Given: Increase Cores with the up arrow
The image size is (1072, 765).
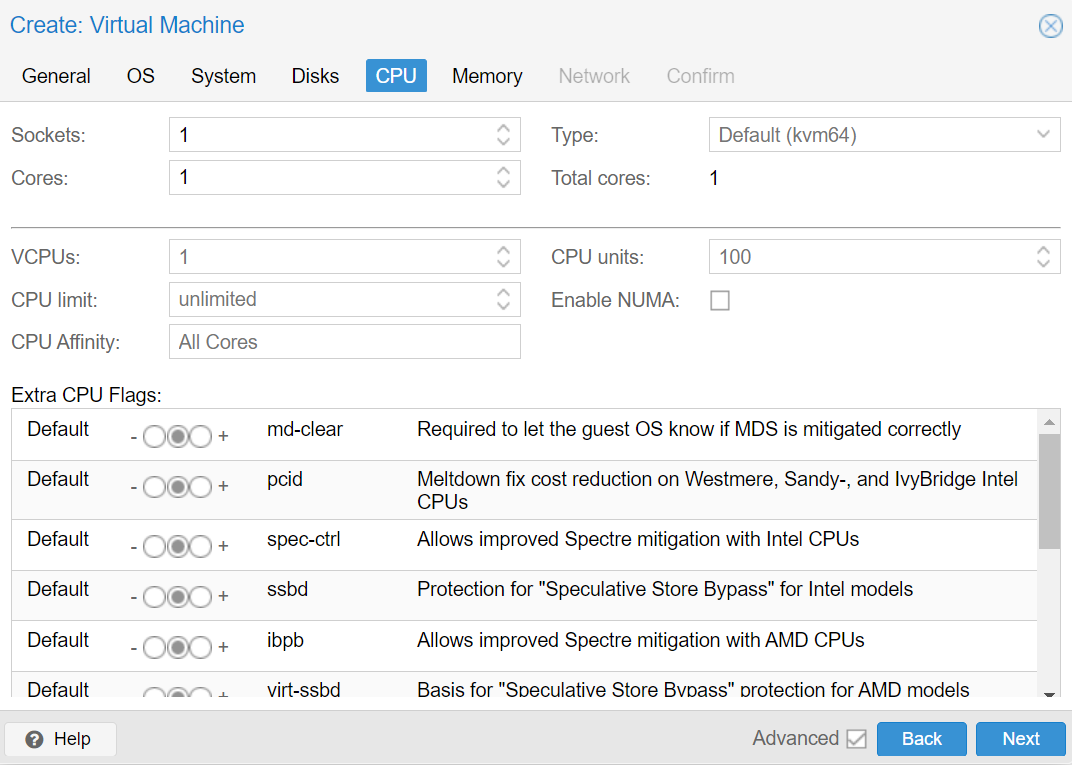Looking at the screenshot, I should point(503,170).
